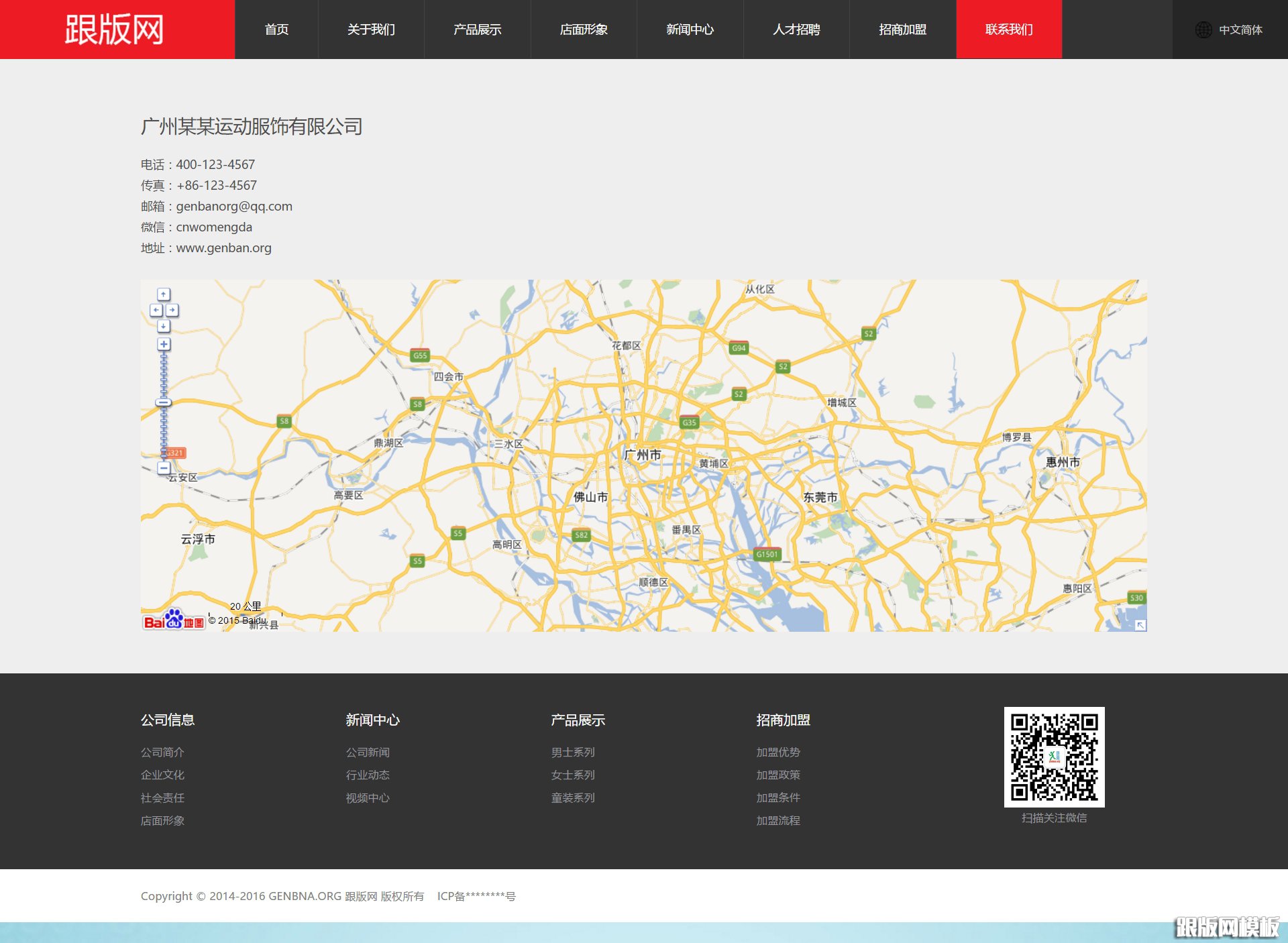Pan the map up with arrow button
The height and width of the screenshot is (943, 1288).
tap(164, 294)
